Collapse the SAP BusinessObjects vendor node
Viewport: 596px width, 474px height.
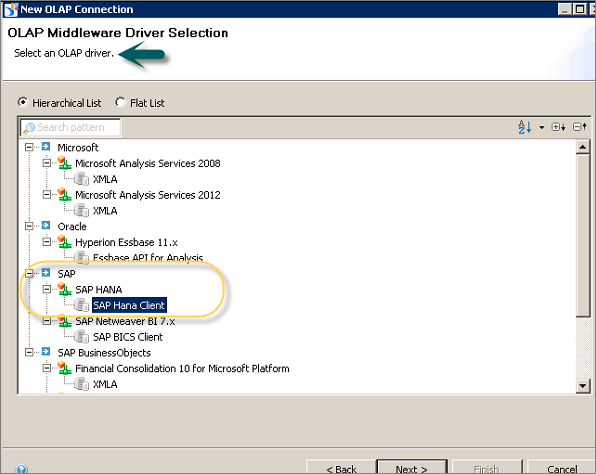[29, 352]
